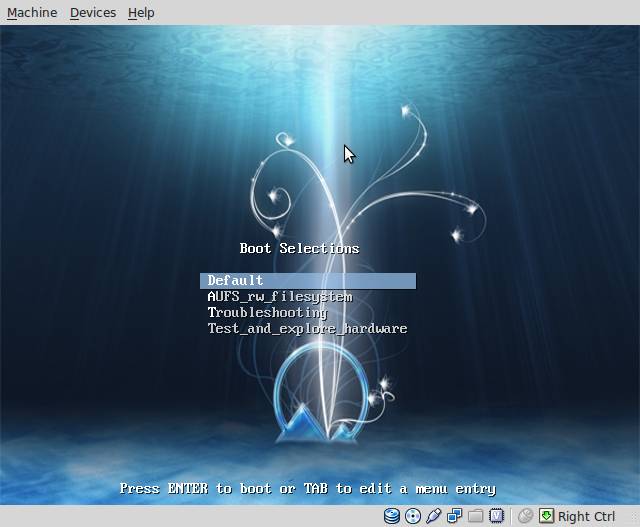640x527 pixels.
Task: Open the Machine menu
Action: click(x=32, y=13)
